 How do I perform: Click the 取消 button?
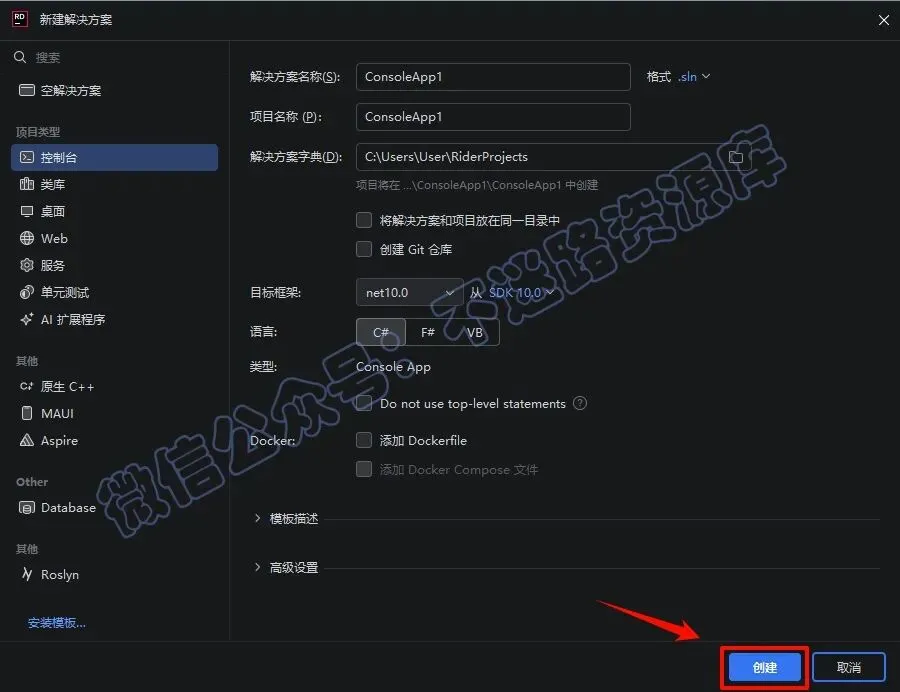click(x=849, y=667)
